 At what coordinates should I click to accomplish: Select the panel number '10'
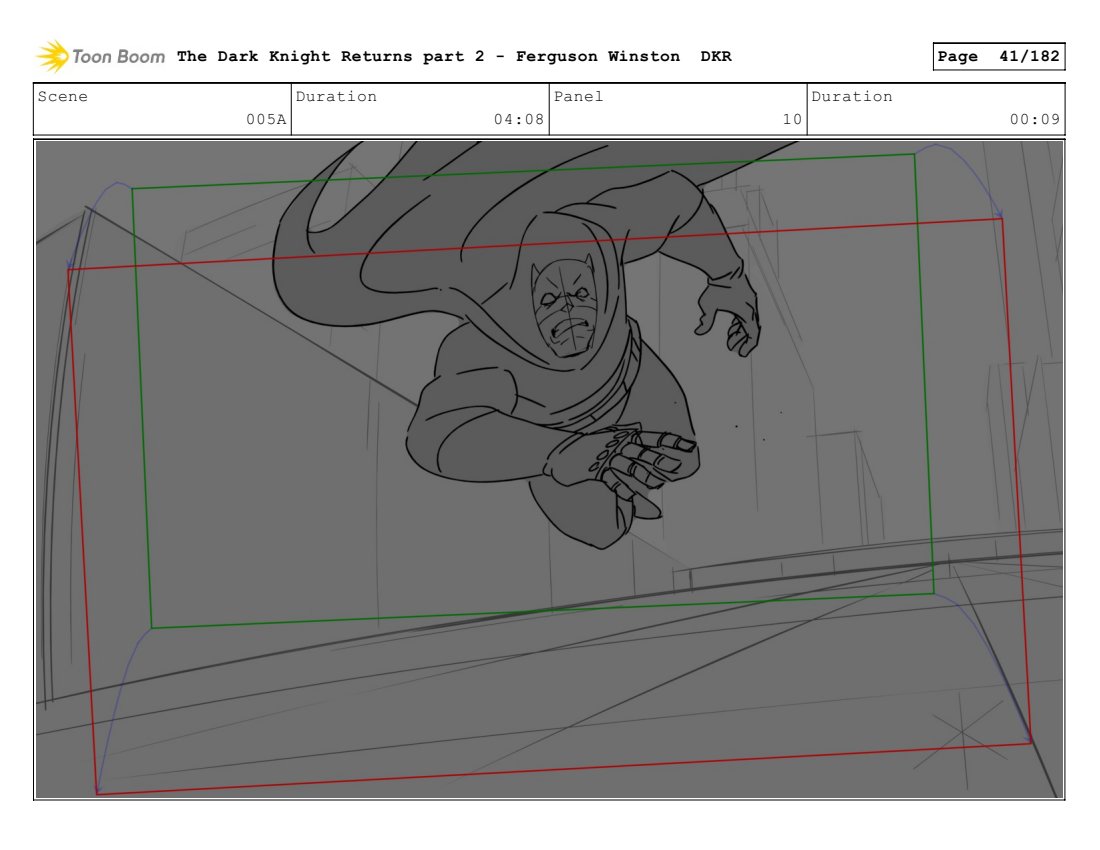pyautogui.click(x=792, y=119)
